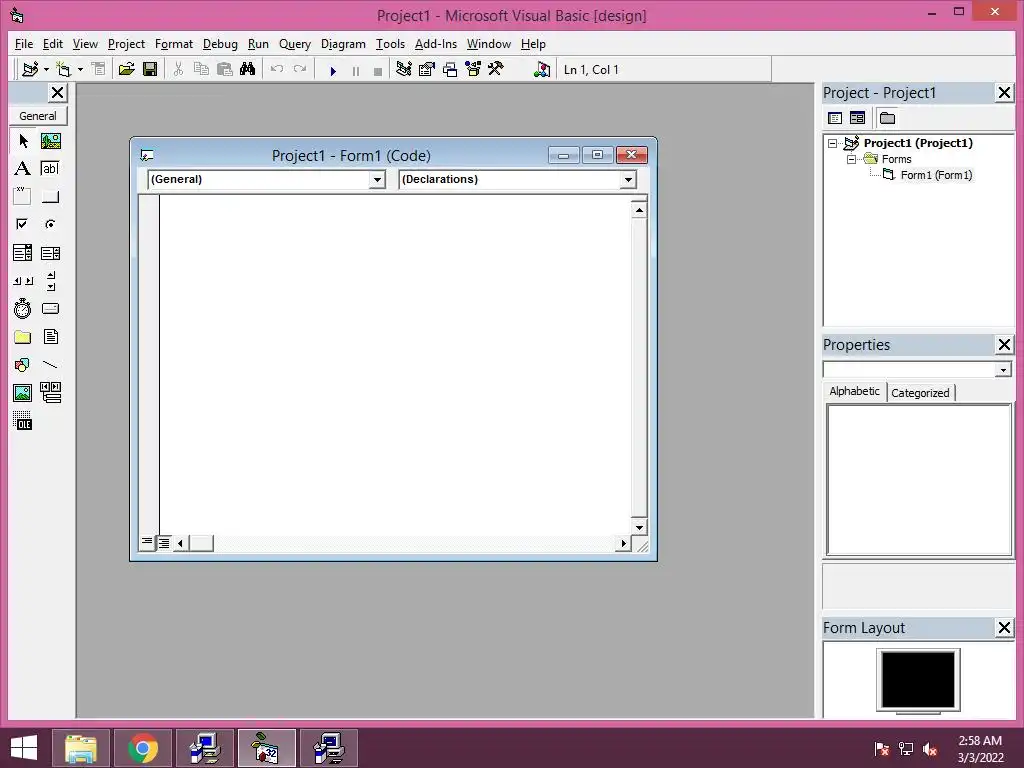The height and width of the screenshot is (768, 1024).
Task: Select the Image control tool
Action: [22, 392]
